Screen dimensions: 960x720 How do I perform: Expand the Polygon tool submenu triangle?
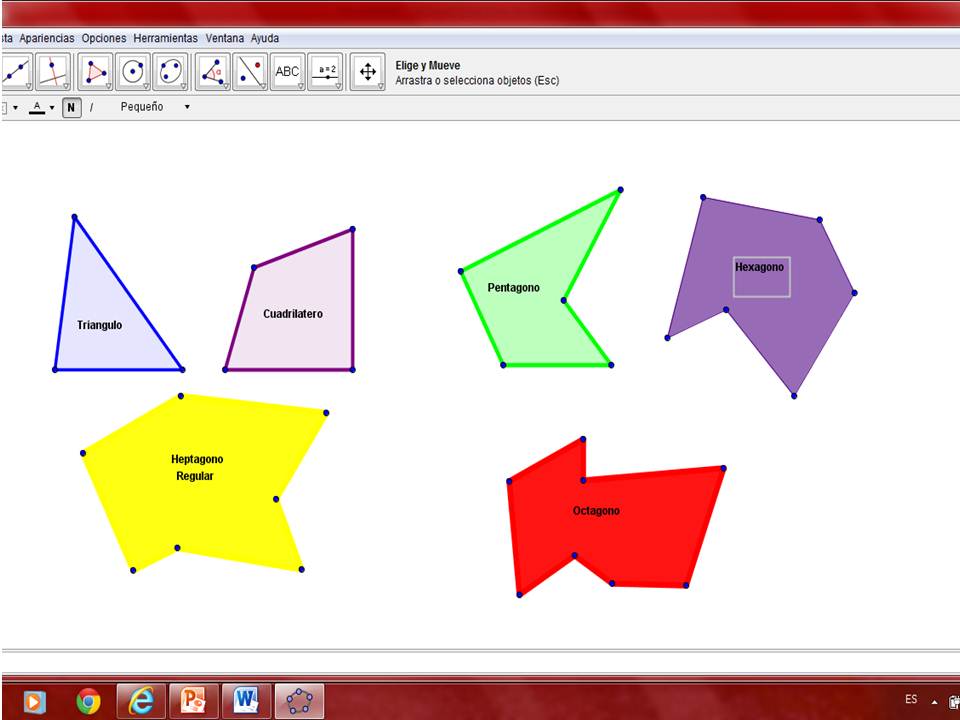[x=108, y=86]
